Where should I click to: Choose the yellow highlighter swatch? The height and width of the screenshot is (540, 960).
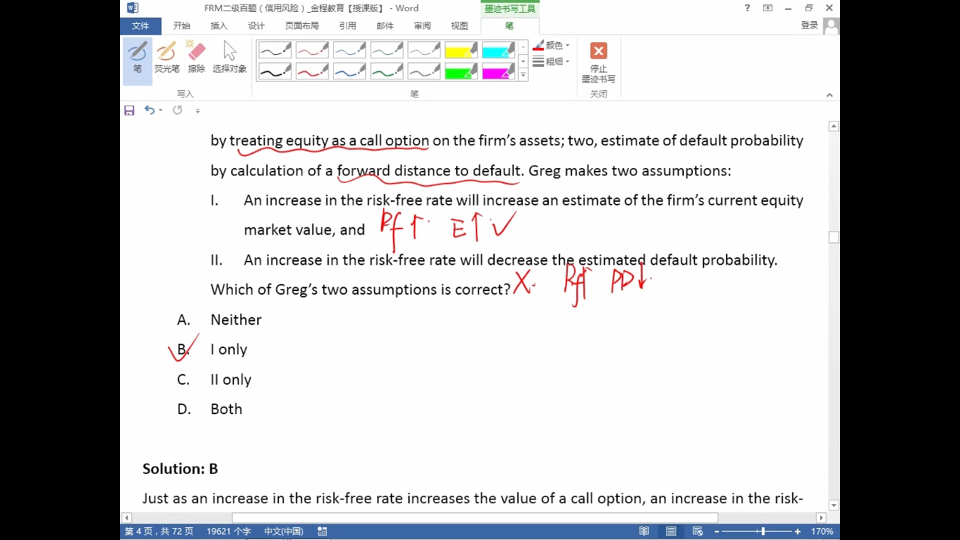461,50
